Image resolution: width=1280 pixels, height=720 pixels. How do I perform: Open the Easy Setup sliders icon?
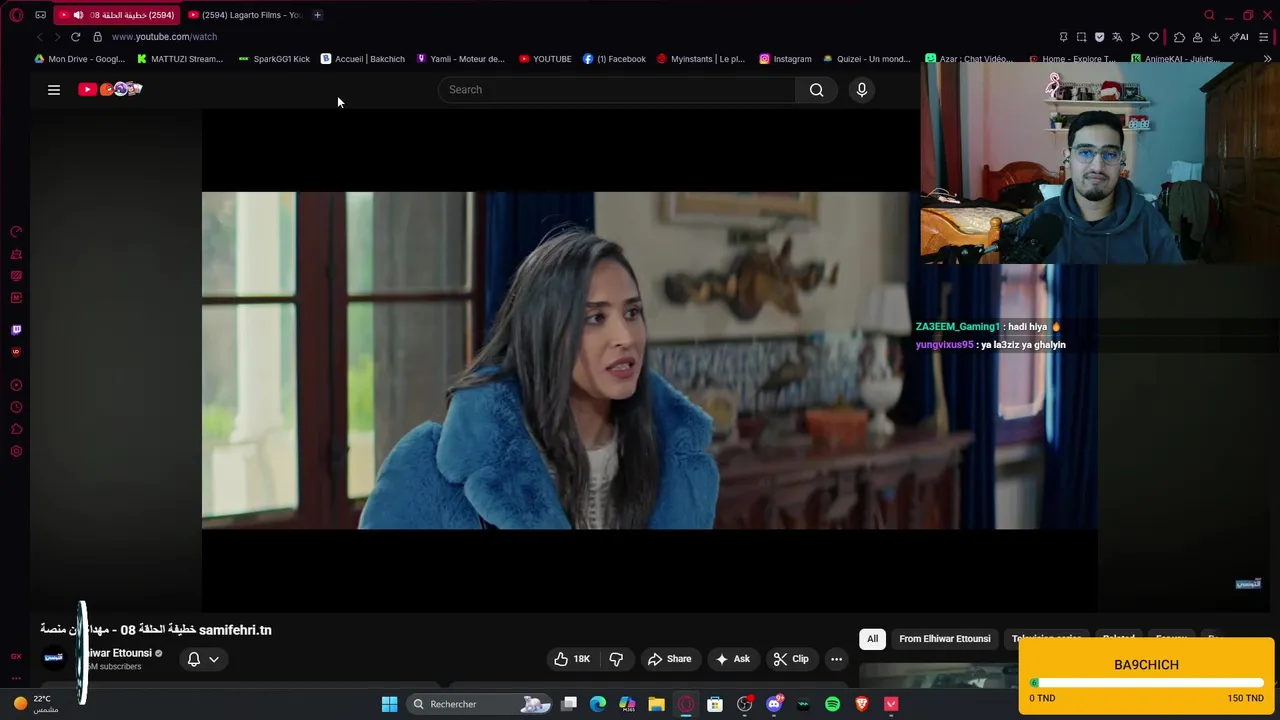pos(1264,37)
